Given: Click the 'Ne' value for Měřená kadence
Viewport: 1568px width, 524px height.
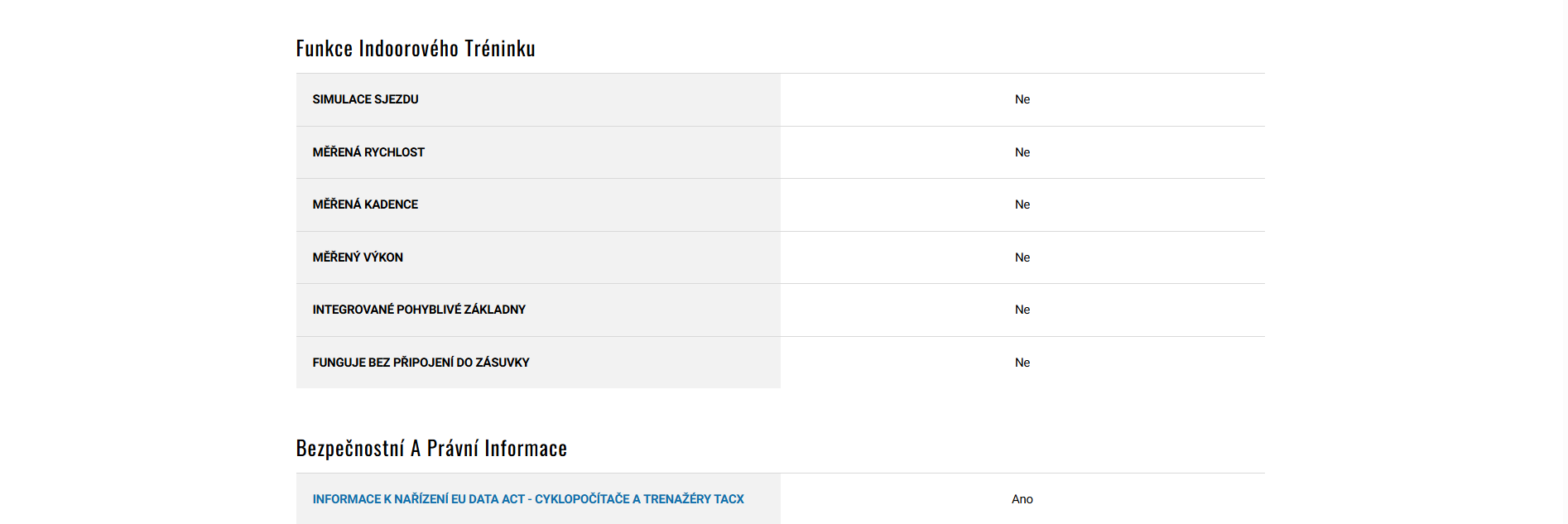Looking at the screenshot, I should pyautogui.click(x=1022, y=204).
